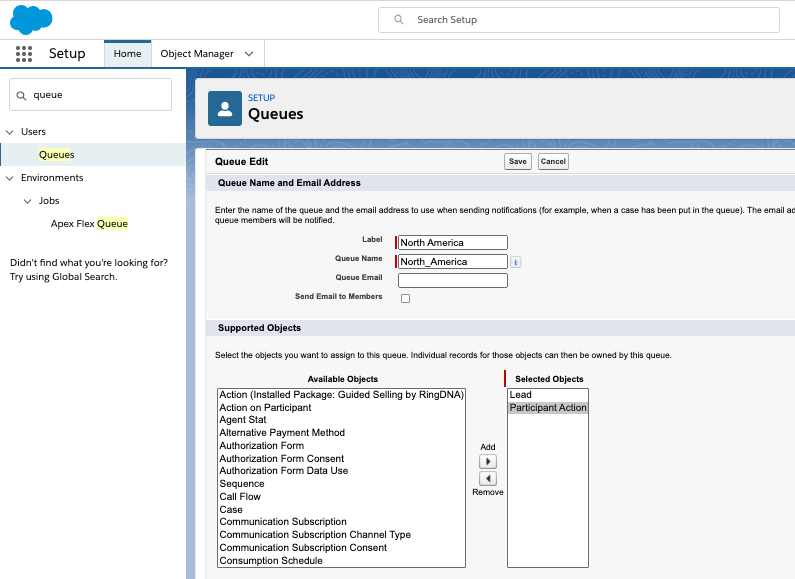
Task: Collapse the Environments tree section
Action: click(10, 178)
